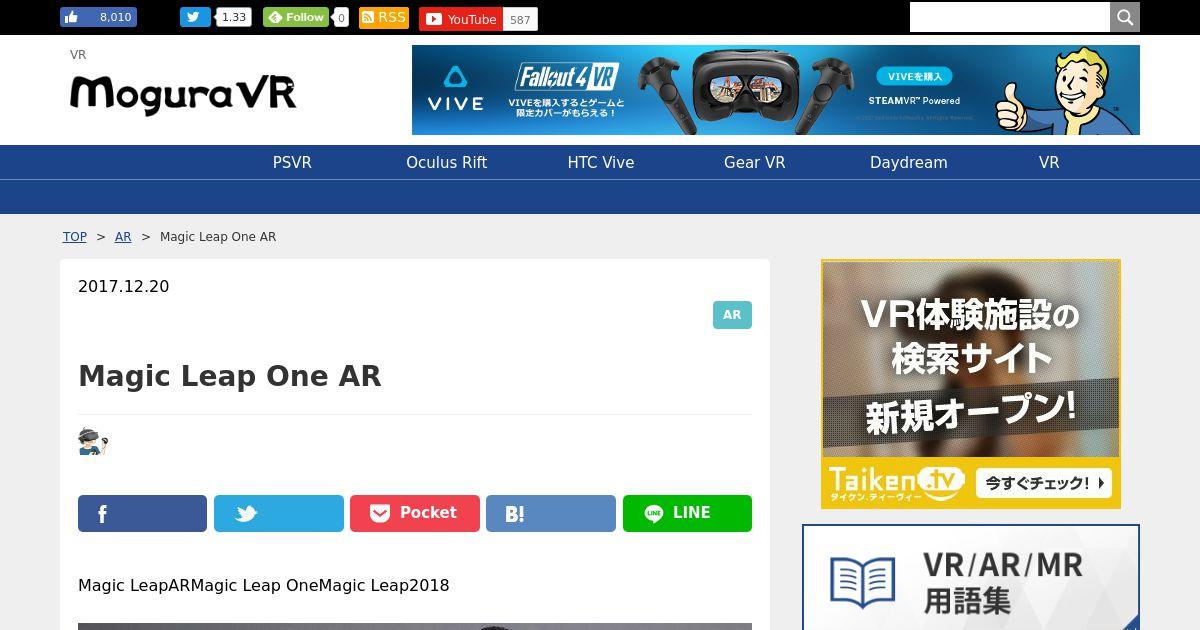This screenshot has width=1200, height=630.
Task: Bookmark with the Hatena B! button
Action: 551,513
